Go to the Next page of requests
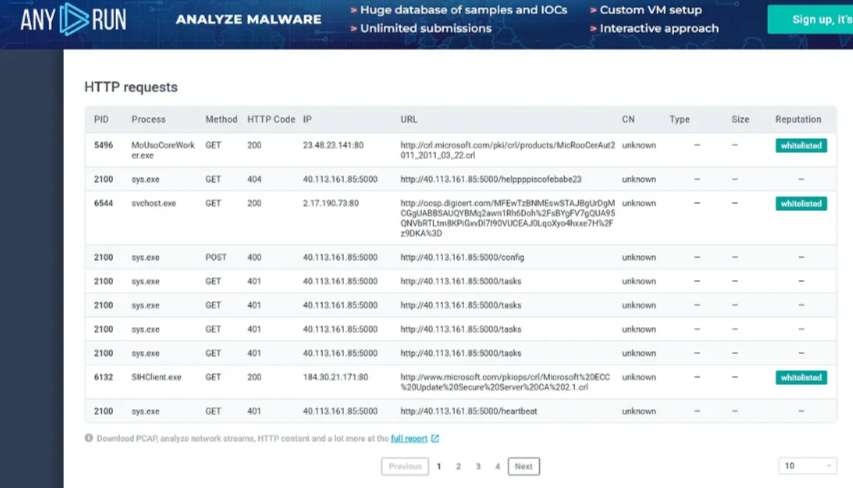This screenshot has height=488, width=853. pyautogui.click(x=523, y=466)
